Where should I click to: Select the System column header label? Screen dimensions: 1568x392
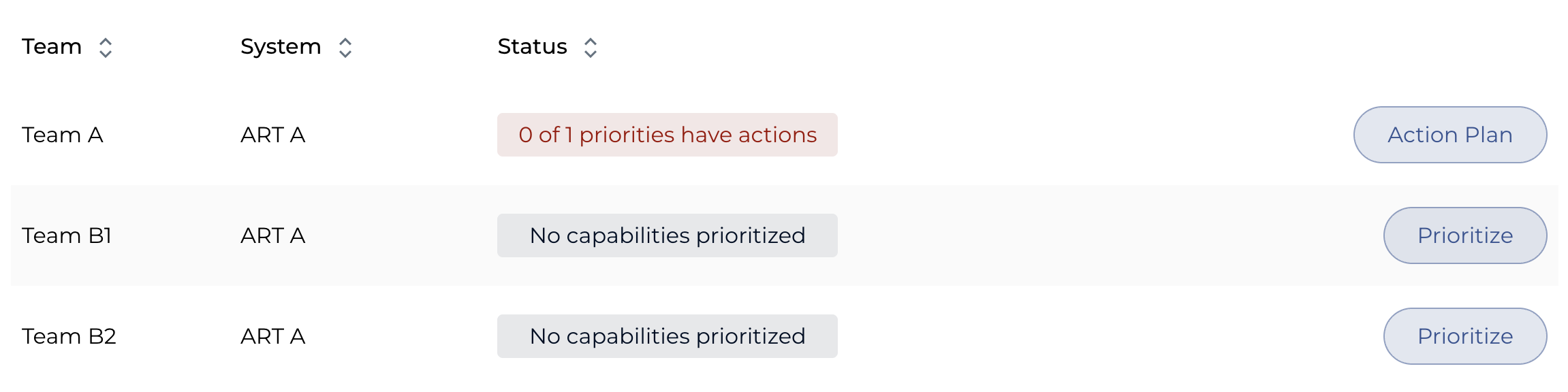click(x=281, y=47)
